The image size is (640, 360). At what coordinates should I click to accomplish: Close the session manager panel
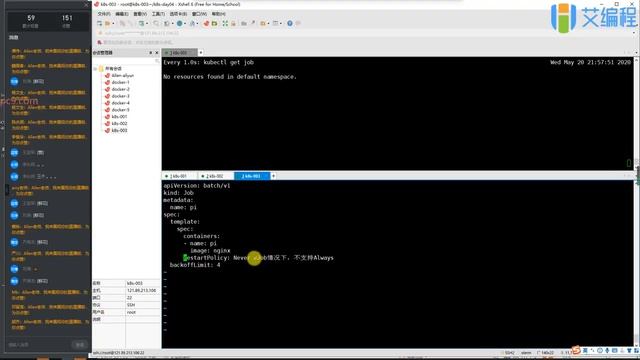[157, 53]
